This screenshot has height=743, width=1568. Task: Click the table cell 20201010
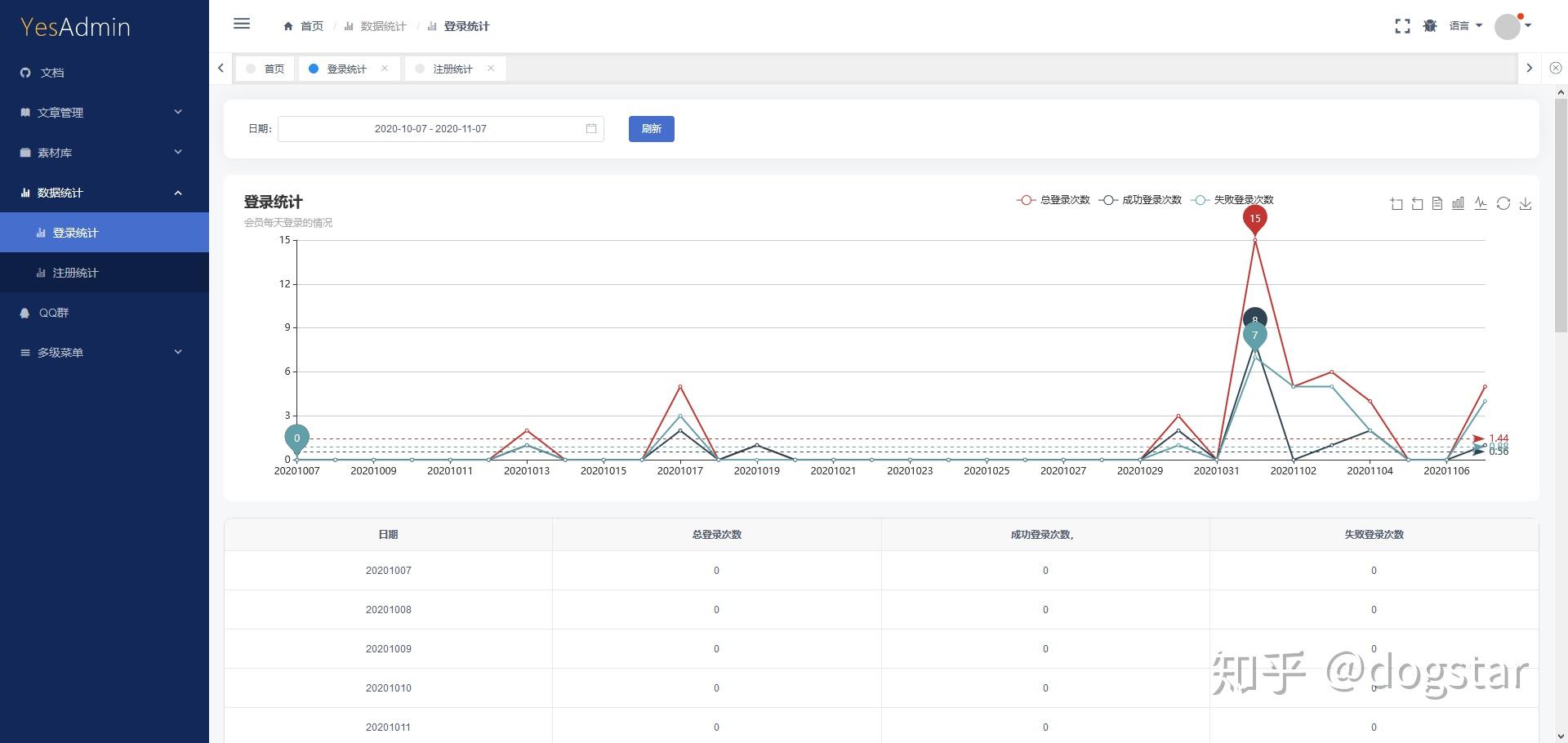pyautogui.click(x=388, y=688)
